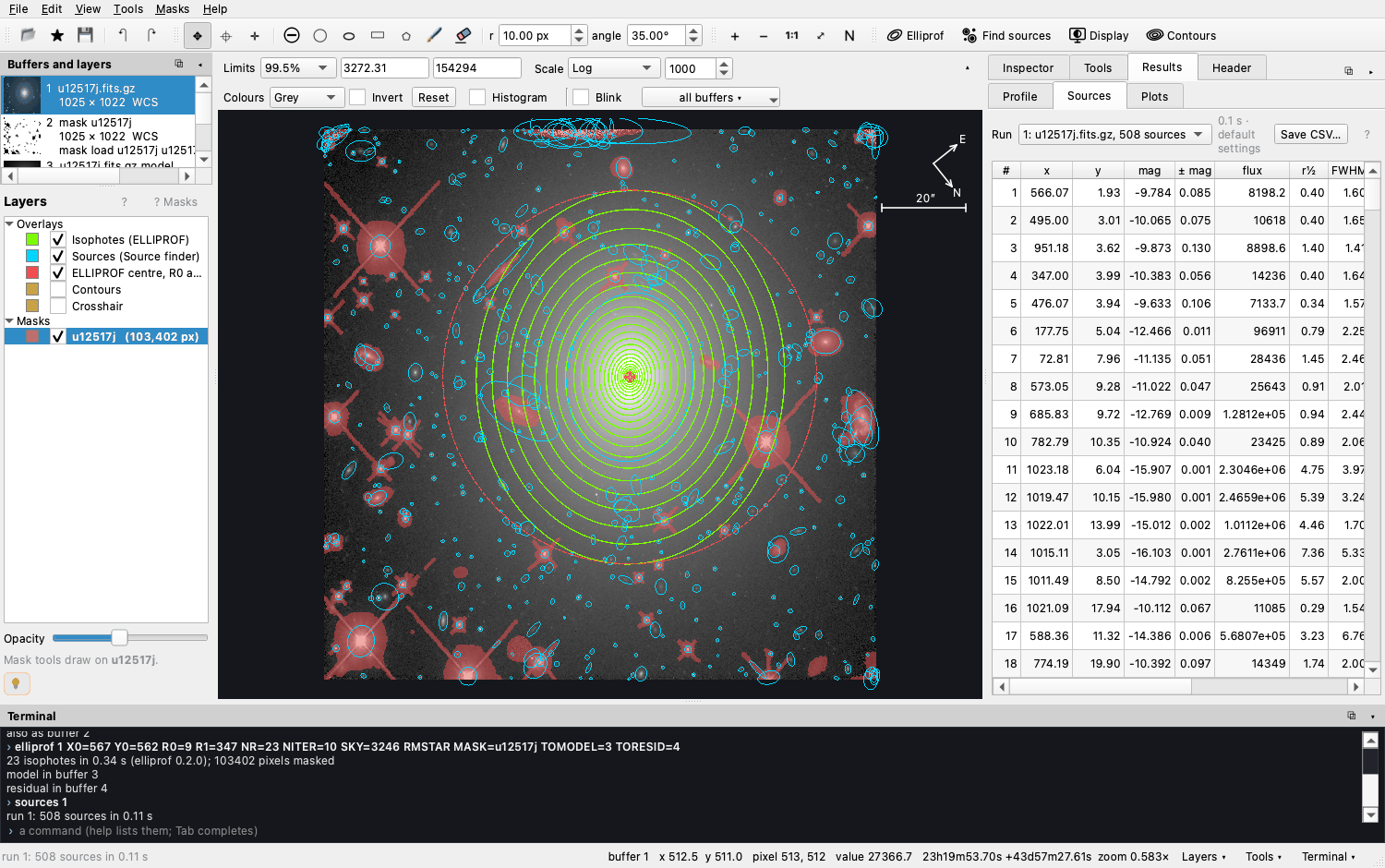Click the redo arrow icon
Image resolution: width=1385 pixels, height=868 pixels.
point(151,35)
